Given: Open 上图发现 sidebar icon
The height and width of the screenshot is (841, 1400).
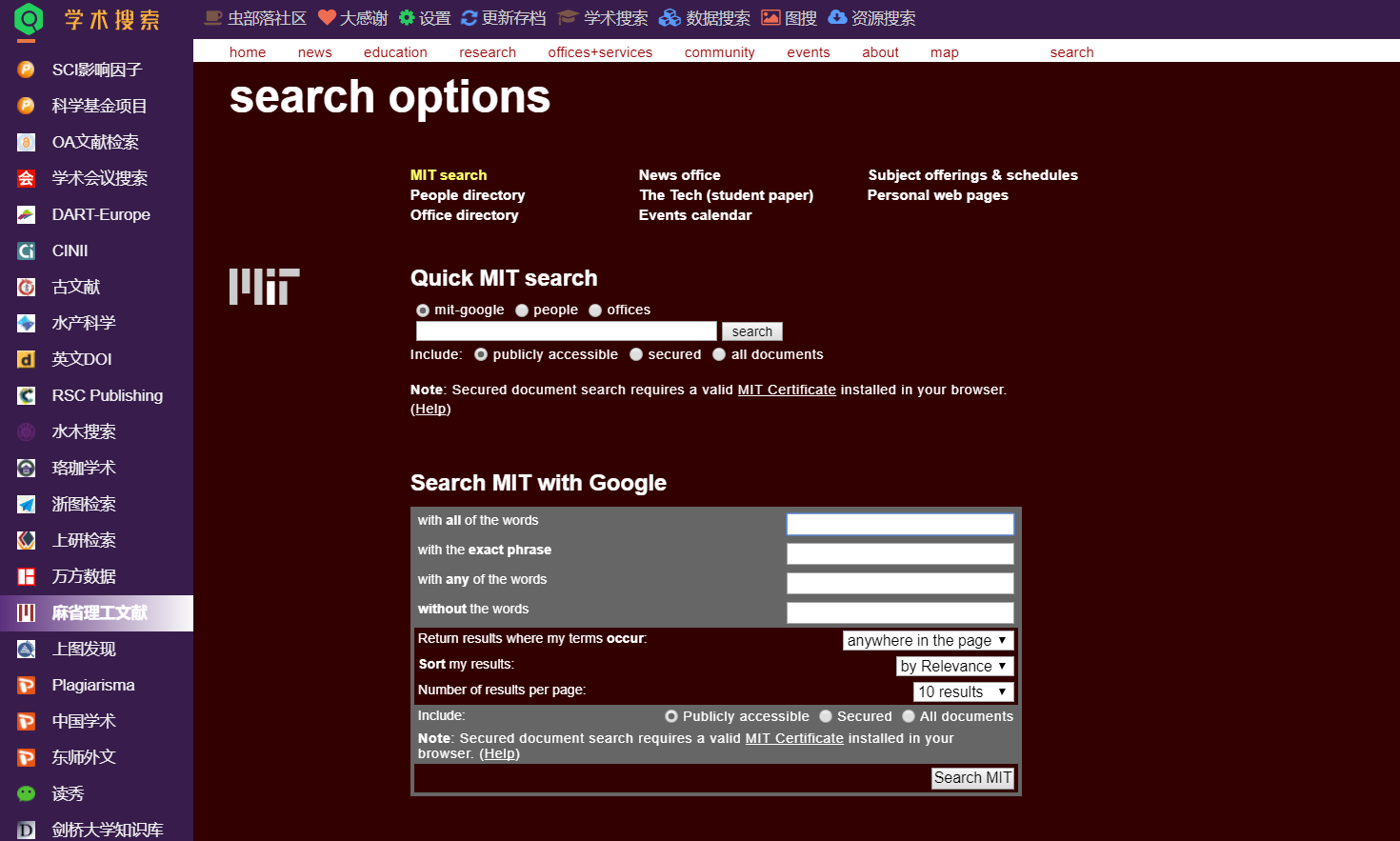Looking at the screenshot, I should pos(27,649).
